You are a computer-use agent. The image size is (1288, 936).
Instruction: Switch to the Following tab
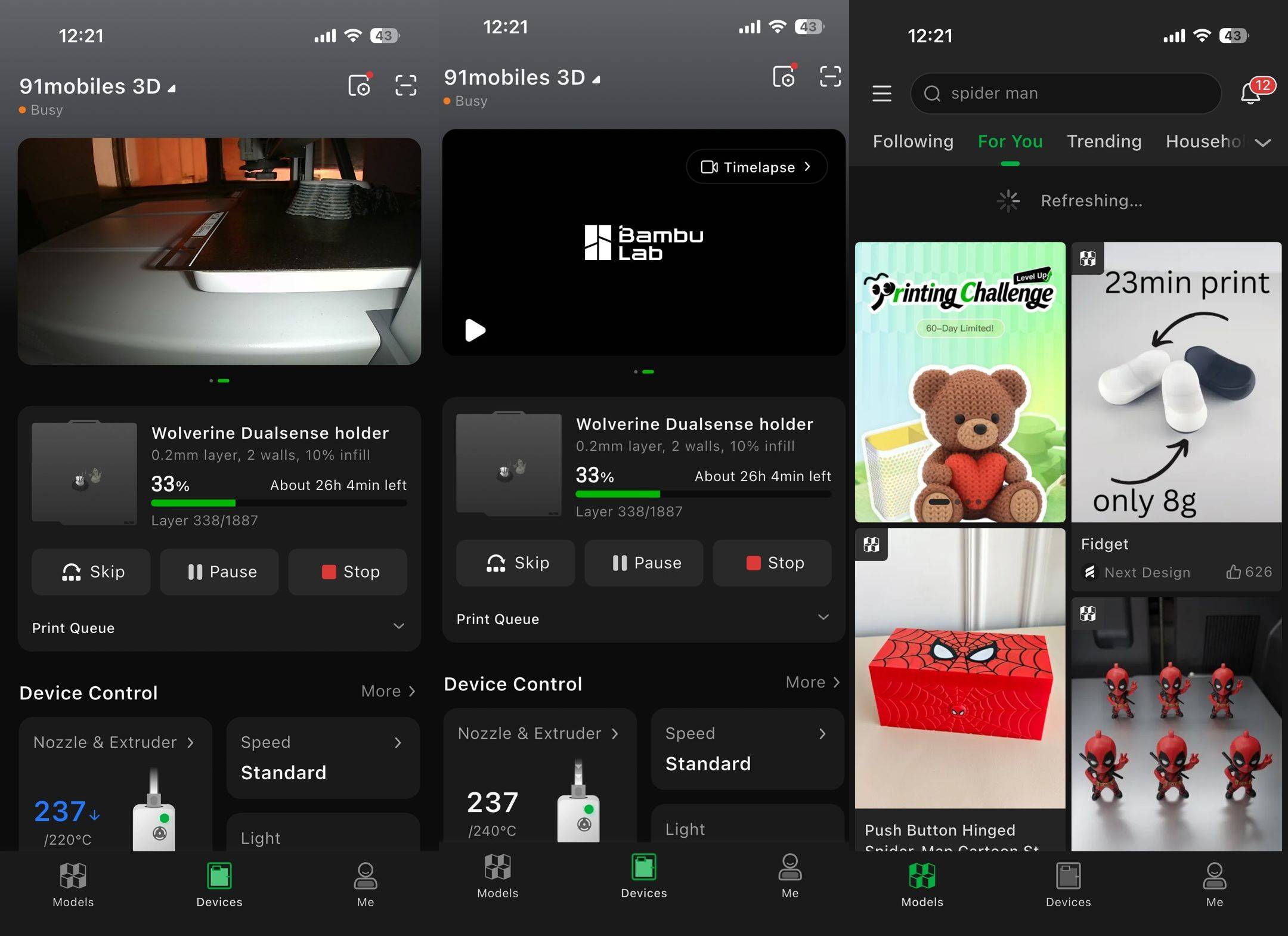pos(913,141)
